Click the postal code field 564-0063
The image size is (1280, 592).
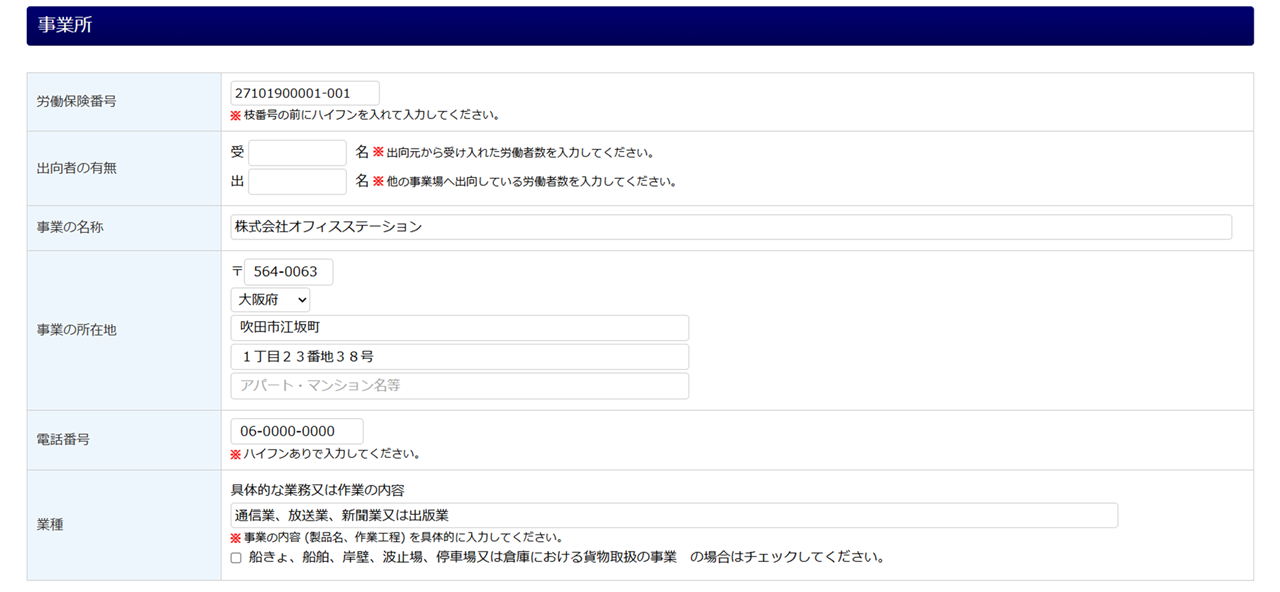pos(288,272)
